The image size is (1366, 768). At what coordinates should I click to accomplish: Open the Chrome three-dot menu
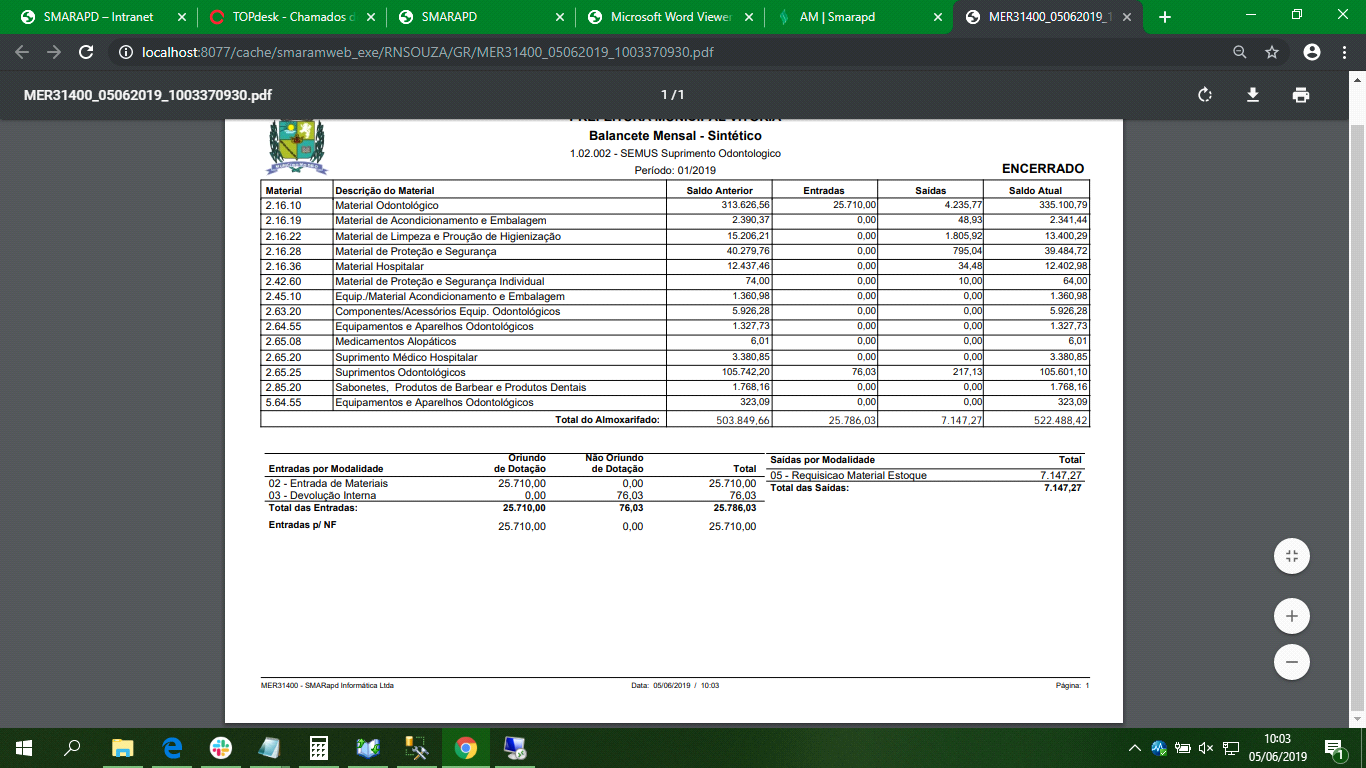[x=1343, y=52]
